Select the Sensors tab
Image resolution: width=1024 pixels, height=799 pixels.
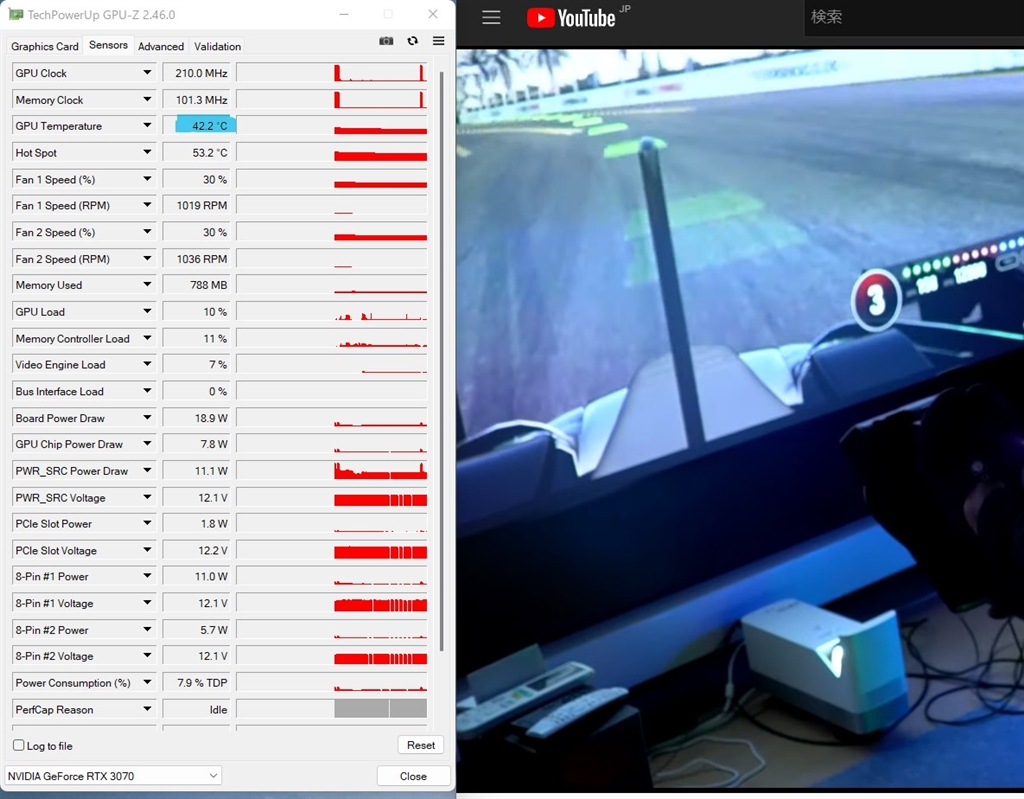tap(108, 45)
